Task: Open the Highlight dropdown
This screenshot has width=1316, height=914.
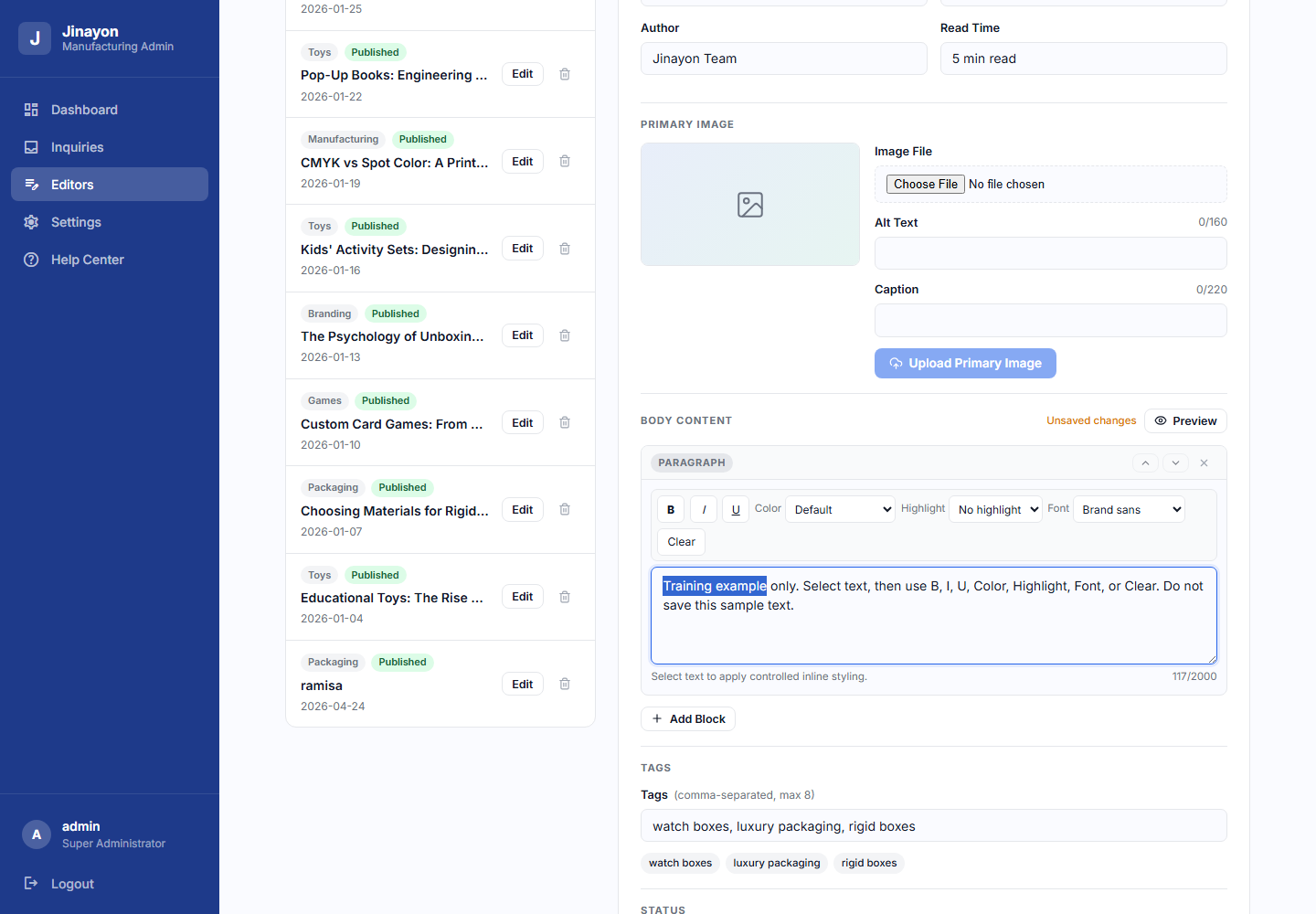Action: pyautogui.click(x=995, y=509)
